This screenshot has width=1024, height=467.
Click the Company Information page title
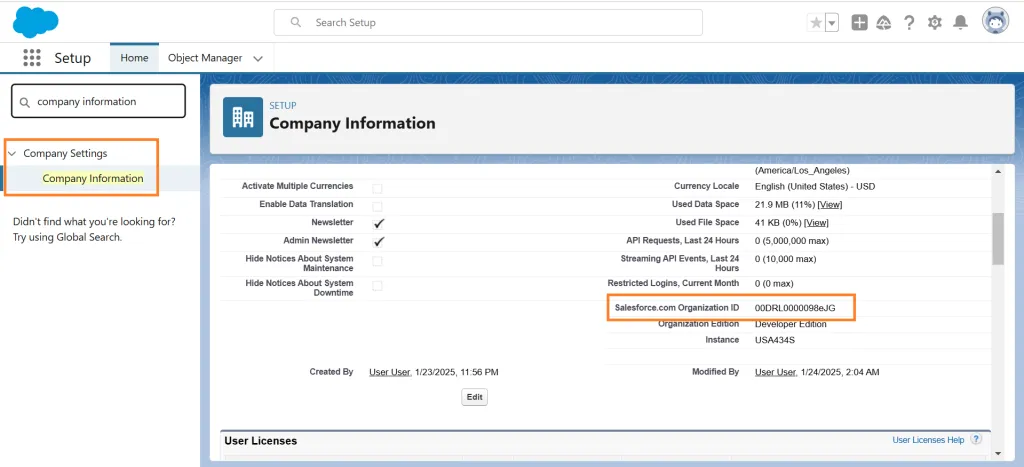point(352,123)
